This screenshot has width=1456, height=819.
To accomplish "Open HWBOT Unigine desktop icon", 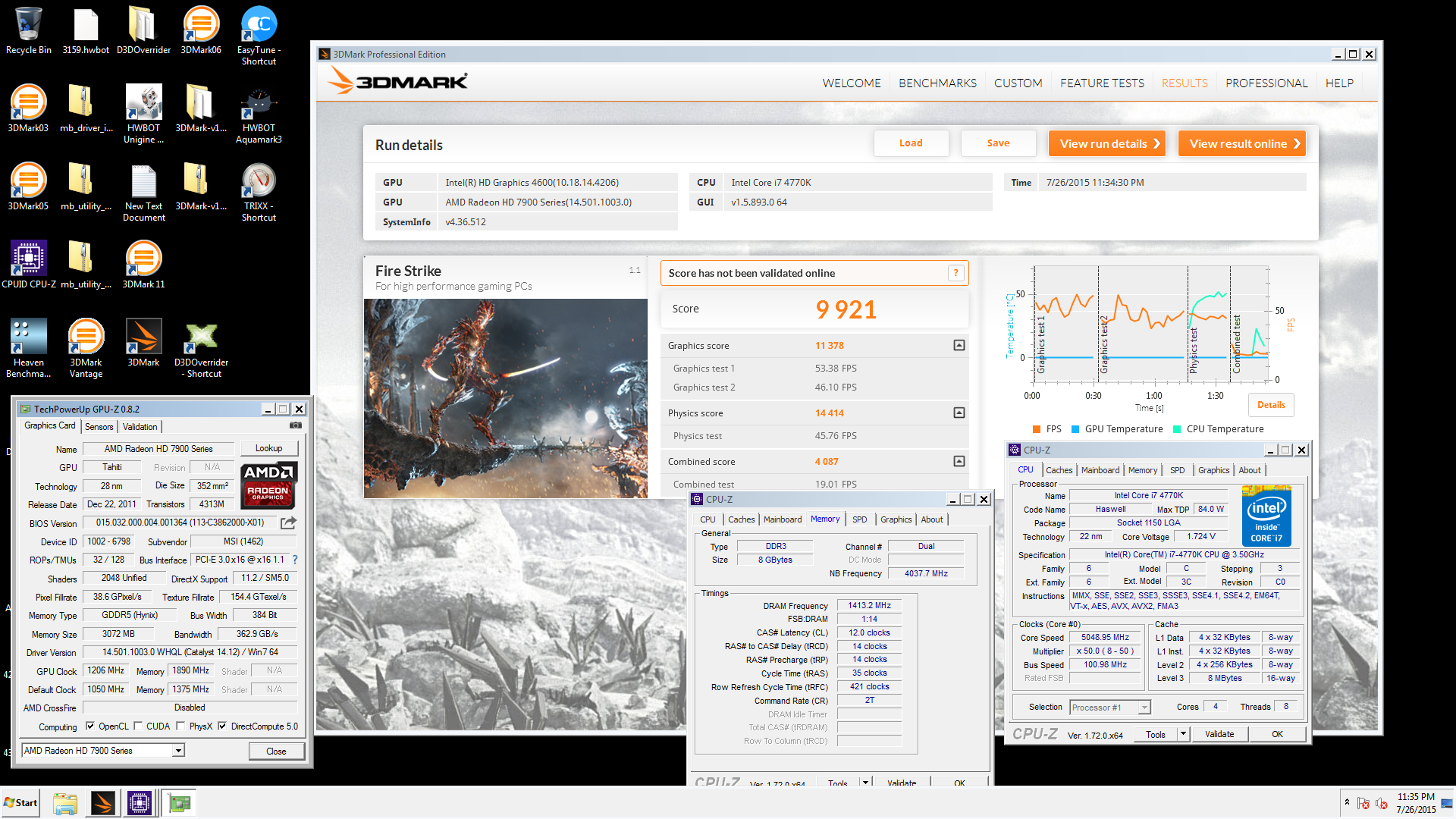I will click(x=143, y=114).
